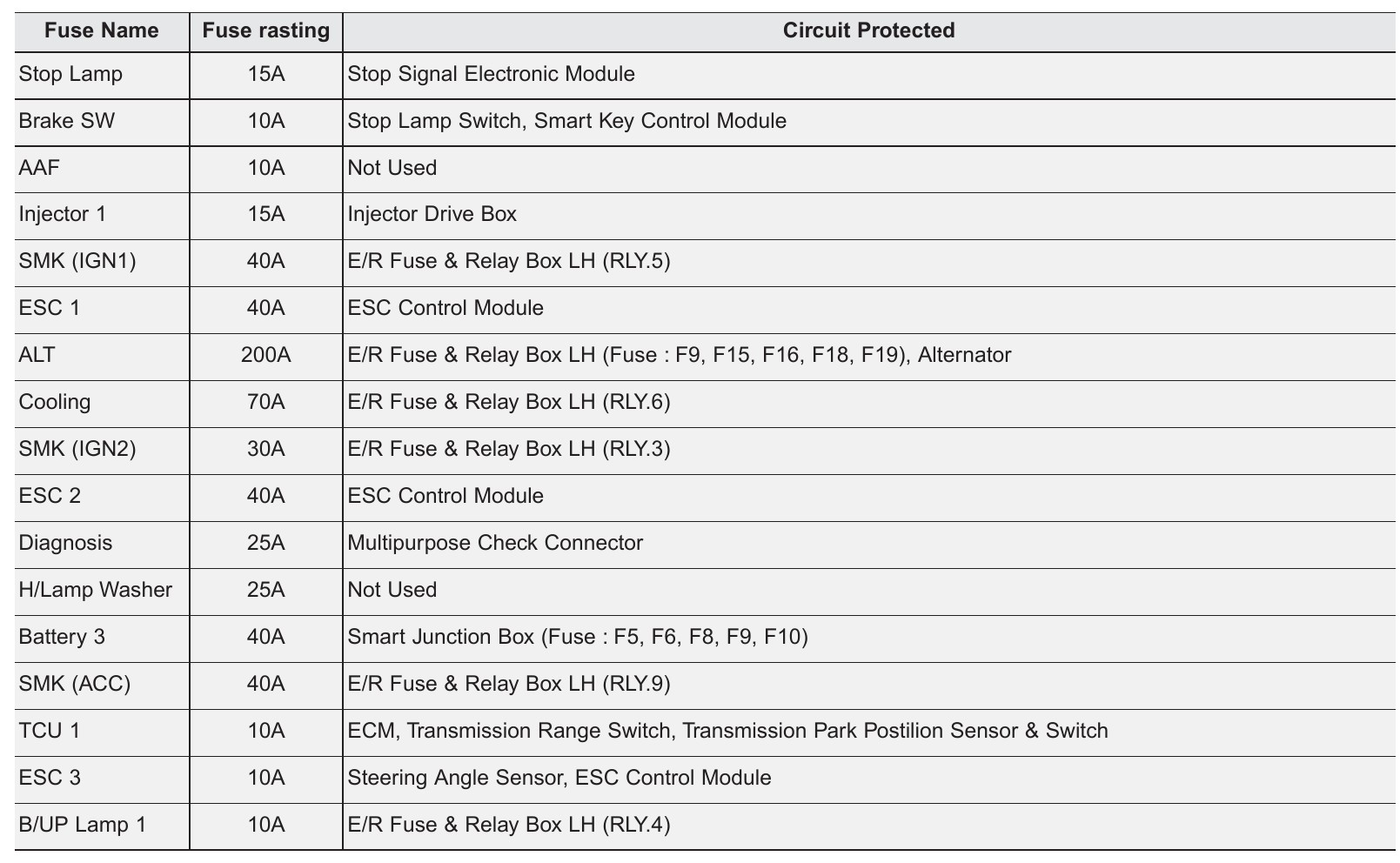
Task: Click the AAF fuse name cell
Action: click(x=39, y=168)
